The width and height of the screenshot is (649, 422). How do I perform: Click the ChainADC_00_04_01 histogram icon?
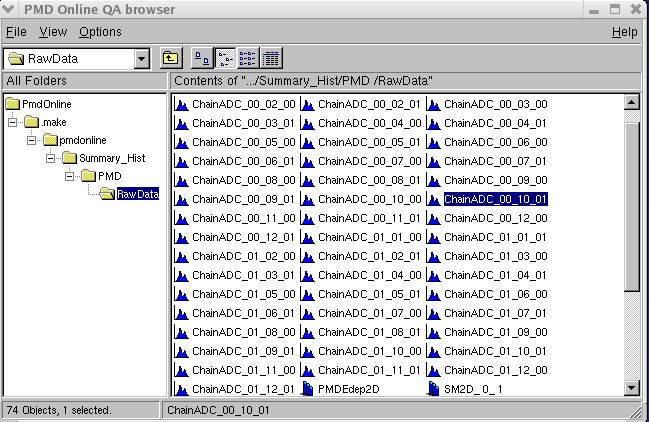point(433,124)
